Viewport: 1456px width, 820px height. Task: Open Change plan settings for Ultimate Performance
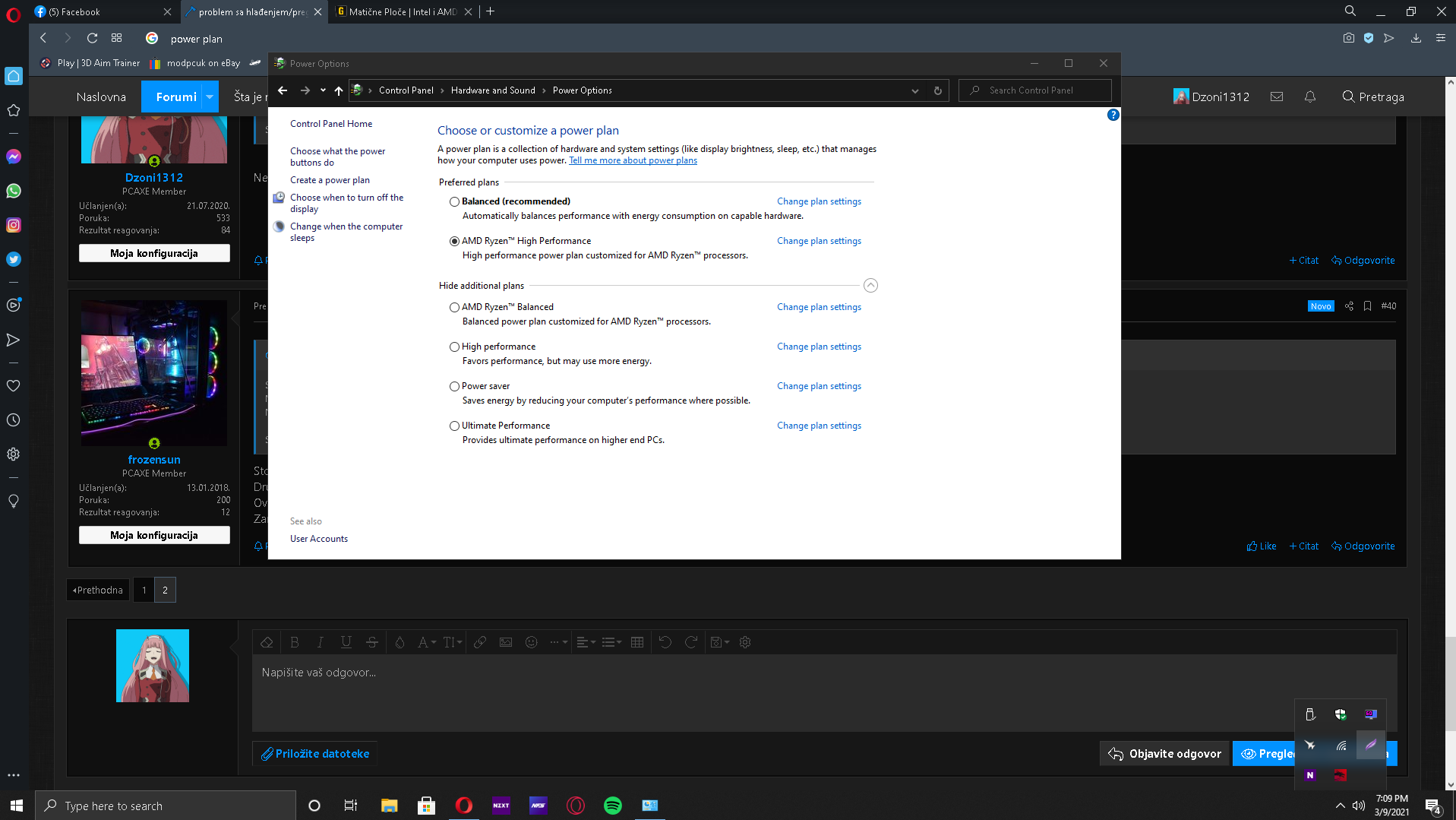click(x=819, y=426)
